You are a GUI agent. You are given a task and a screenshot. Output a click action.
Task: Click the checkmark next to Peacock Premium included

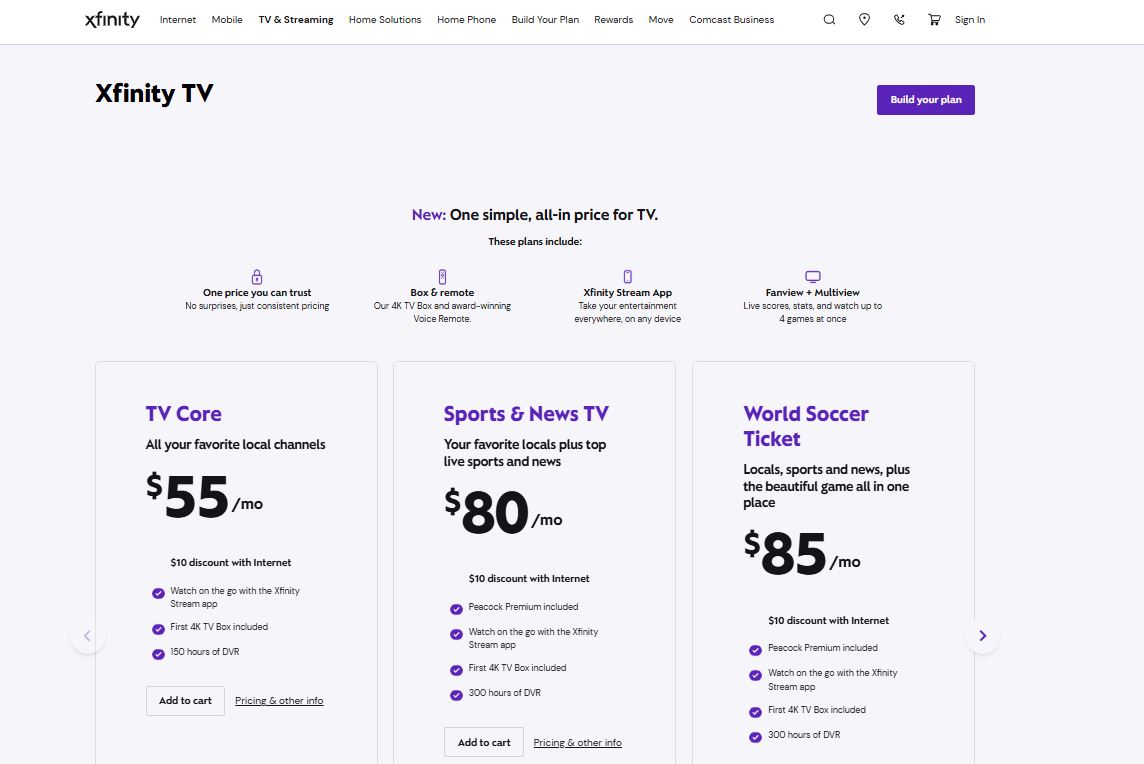pos(457,607)
